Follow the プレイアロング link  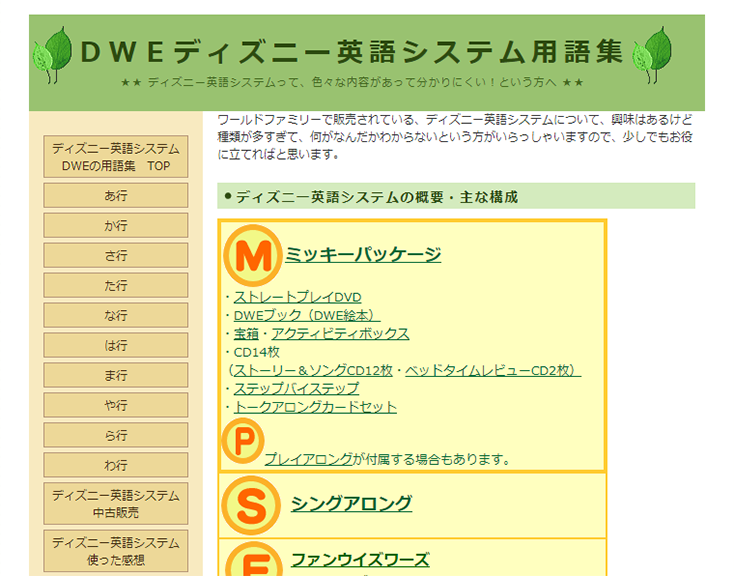click(x=308, y=459)
